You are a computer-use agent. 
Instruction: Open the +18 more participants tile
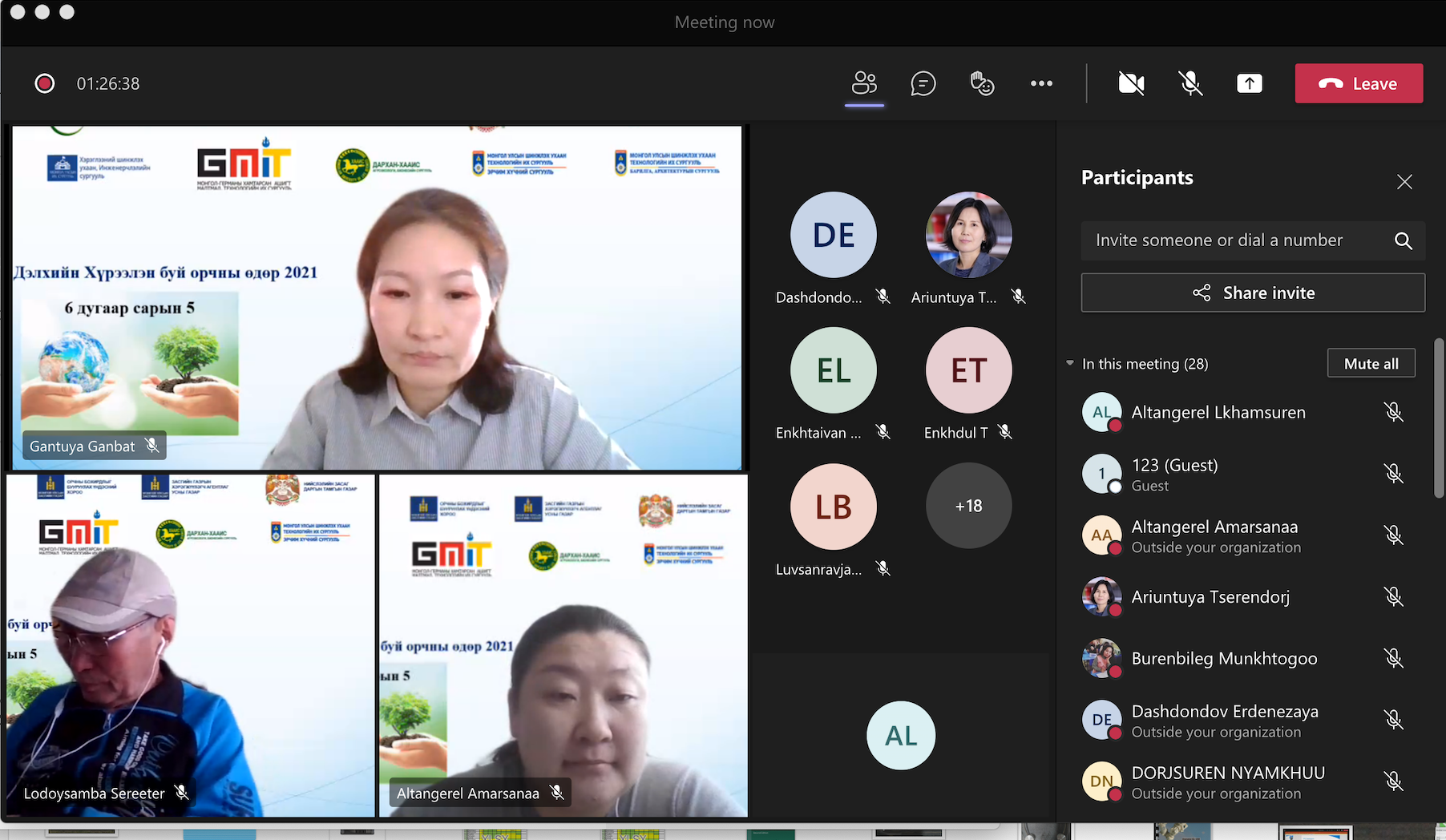(x=969, y=506)
